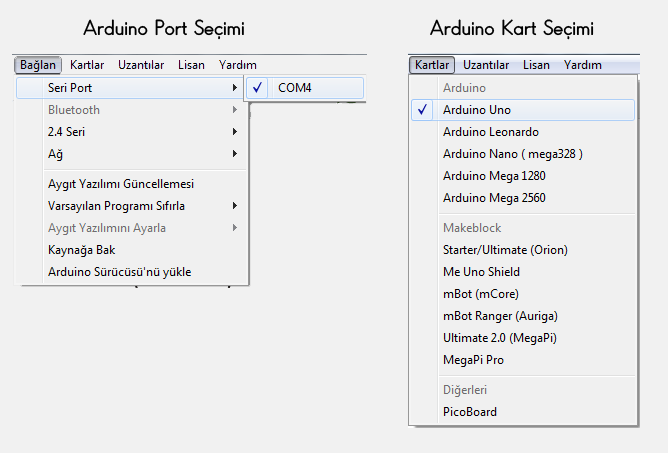Click the Arduino group header label
This screenshot has height=453, width=668.
(464, 88)
